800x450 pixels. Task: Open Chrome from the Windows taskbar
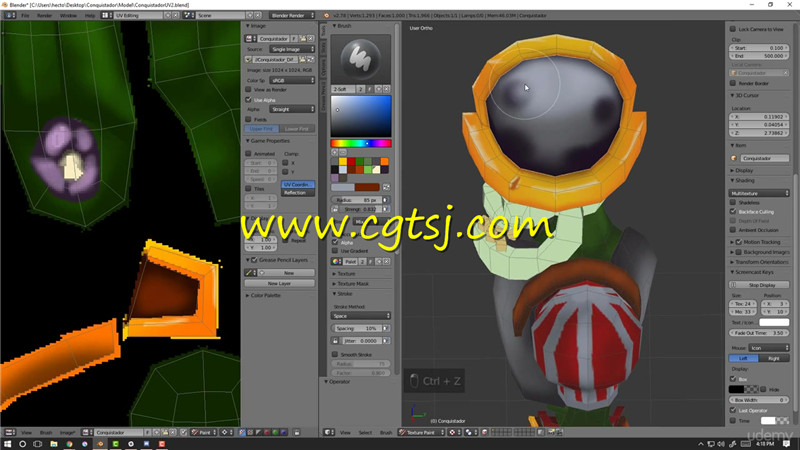pyautogui.click(x=69, y=444)
